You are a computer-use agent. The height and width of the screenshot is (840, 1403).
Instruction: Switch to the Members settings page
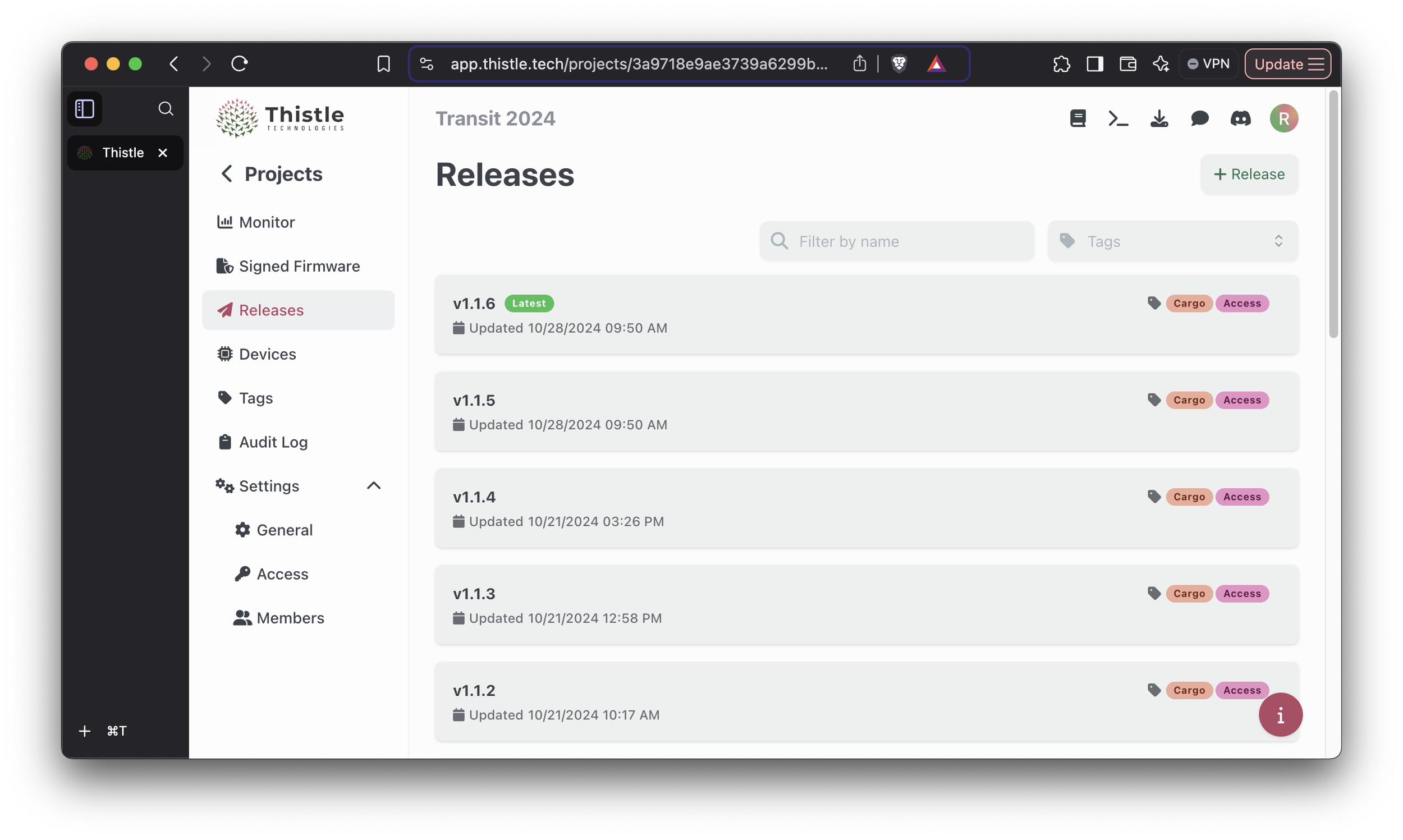(x=290, y=618)
